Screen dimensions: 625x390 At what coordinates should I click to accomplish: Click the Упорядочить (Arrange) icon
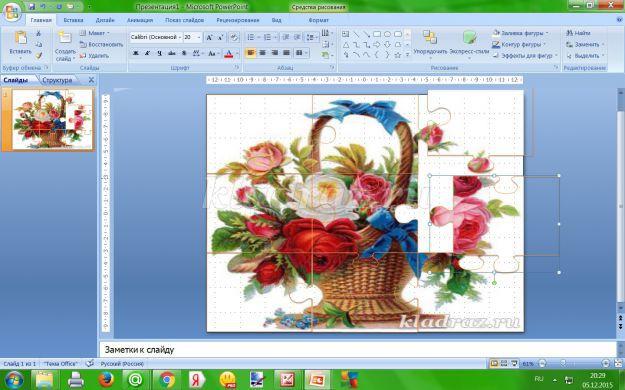tap(430, 37)
